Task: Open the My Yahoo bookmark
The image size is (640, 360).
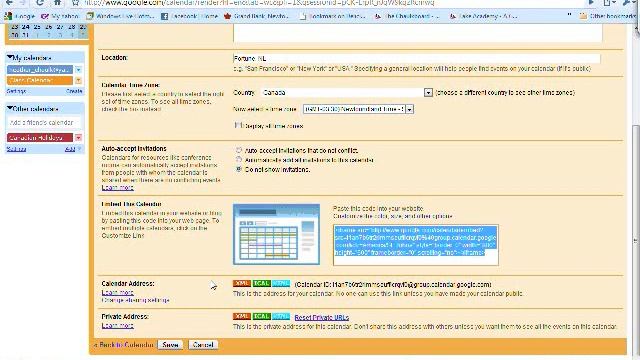Action: click(60, 16)
